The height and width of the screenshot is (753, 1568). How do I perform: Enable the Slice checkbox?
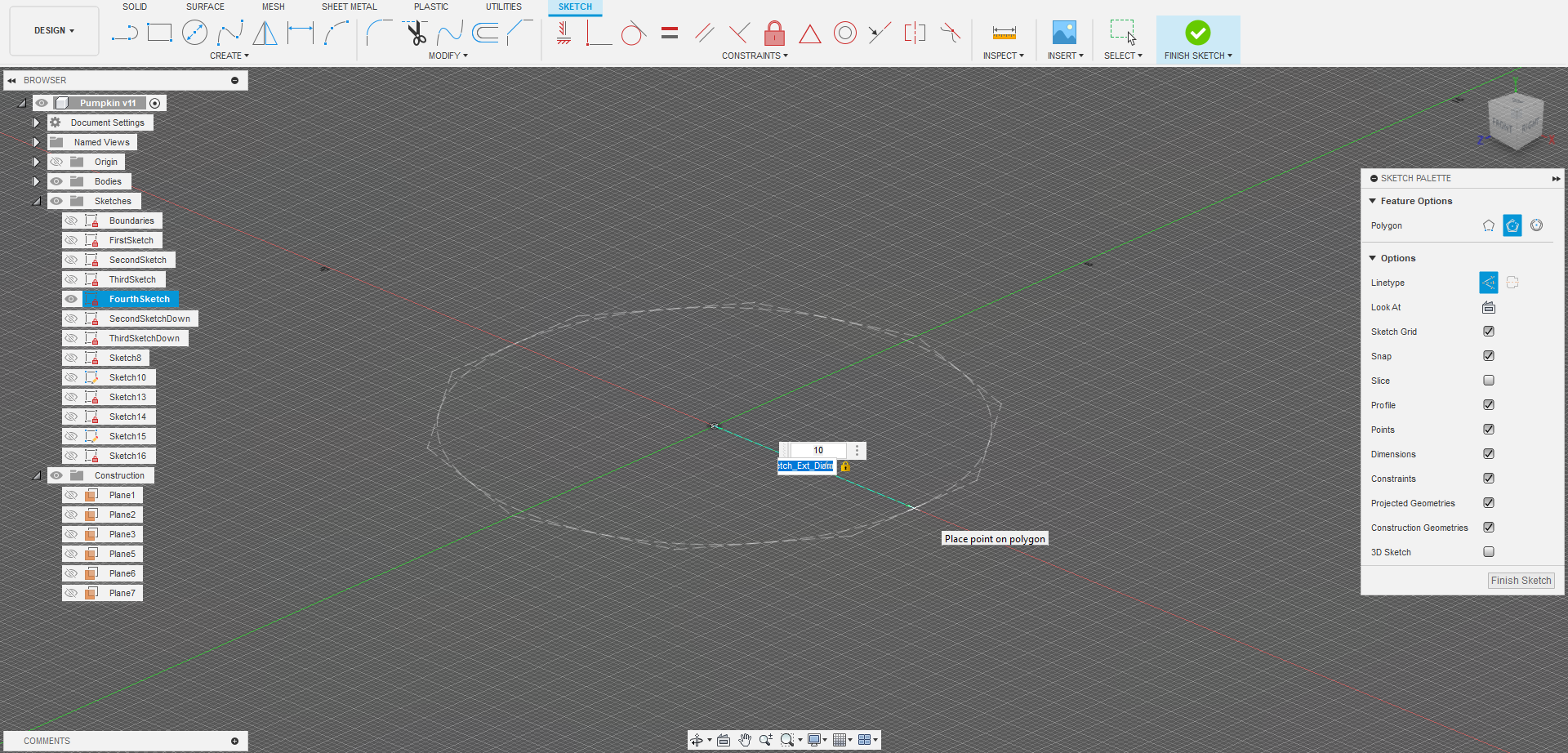point(1489,381)
